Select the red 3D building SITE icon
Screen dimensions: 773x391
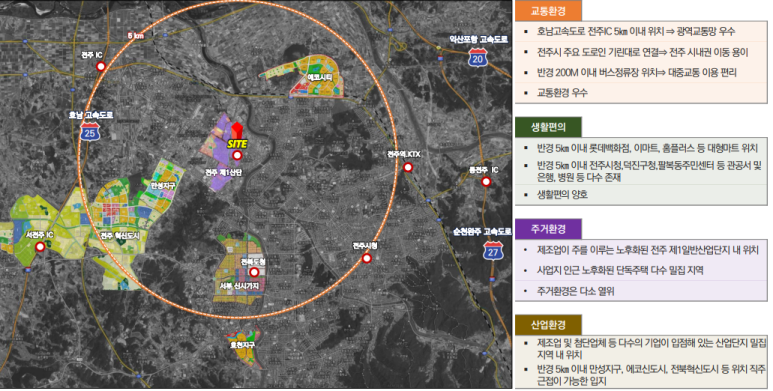[x=237, y=131]
